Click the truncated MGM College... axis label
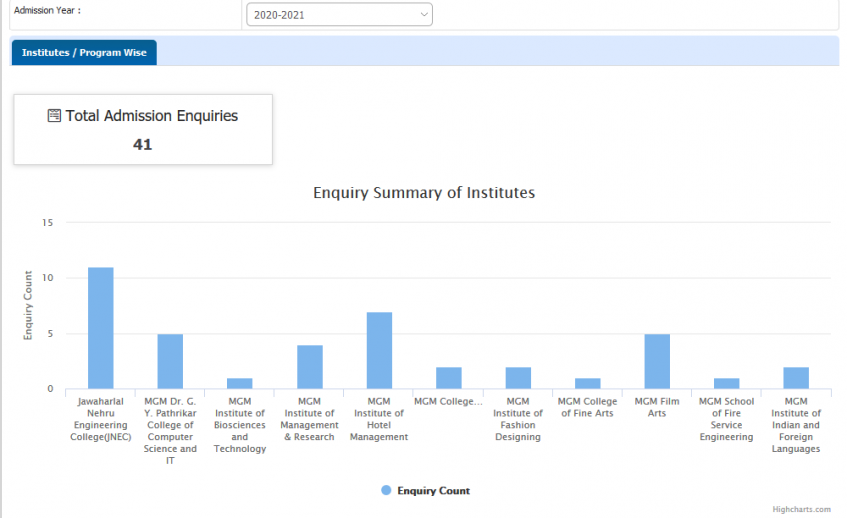847x518 pixels. point(448,401)
